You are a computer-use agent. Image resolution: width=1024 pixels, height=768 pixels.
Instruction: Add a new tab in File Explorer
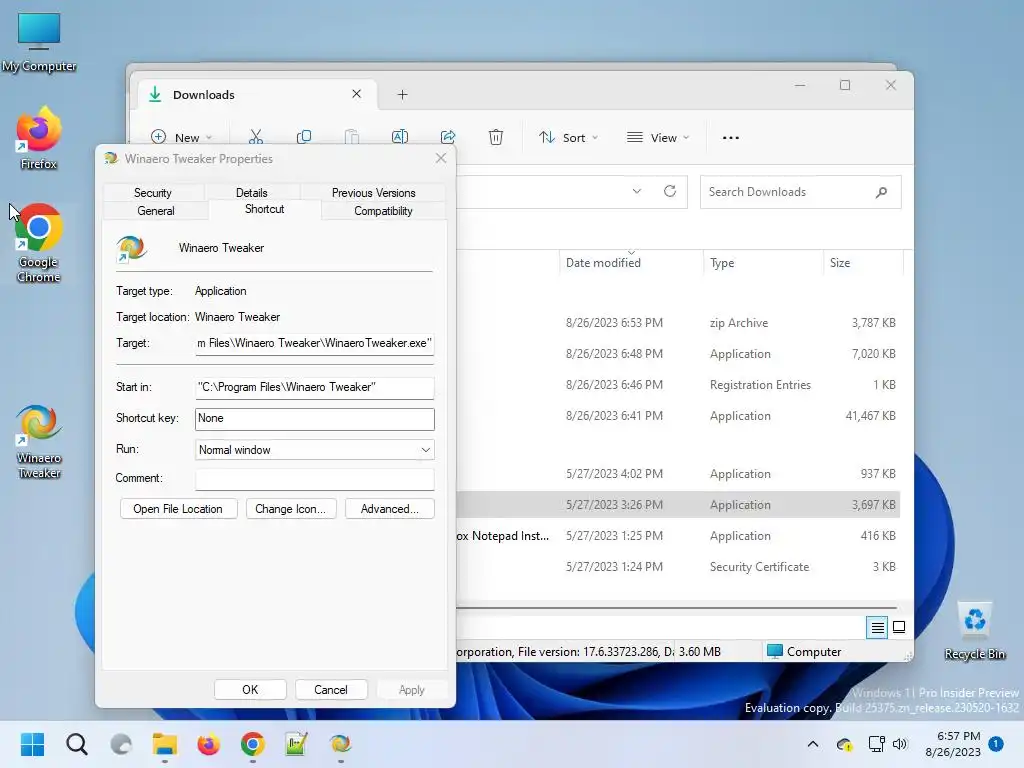[x=402, y=95]
